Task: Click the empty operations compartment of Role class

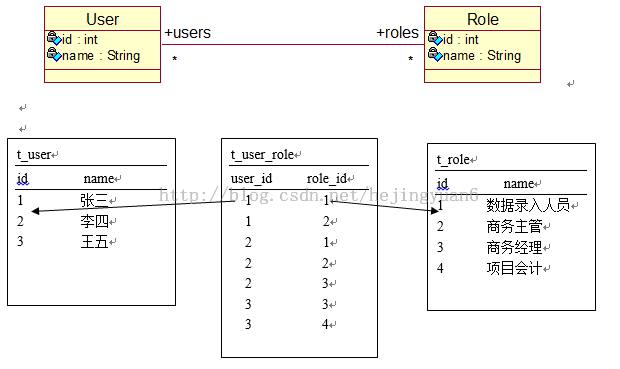Action: point(482,76)
